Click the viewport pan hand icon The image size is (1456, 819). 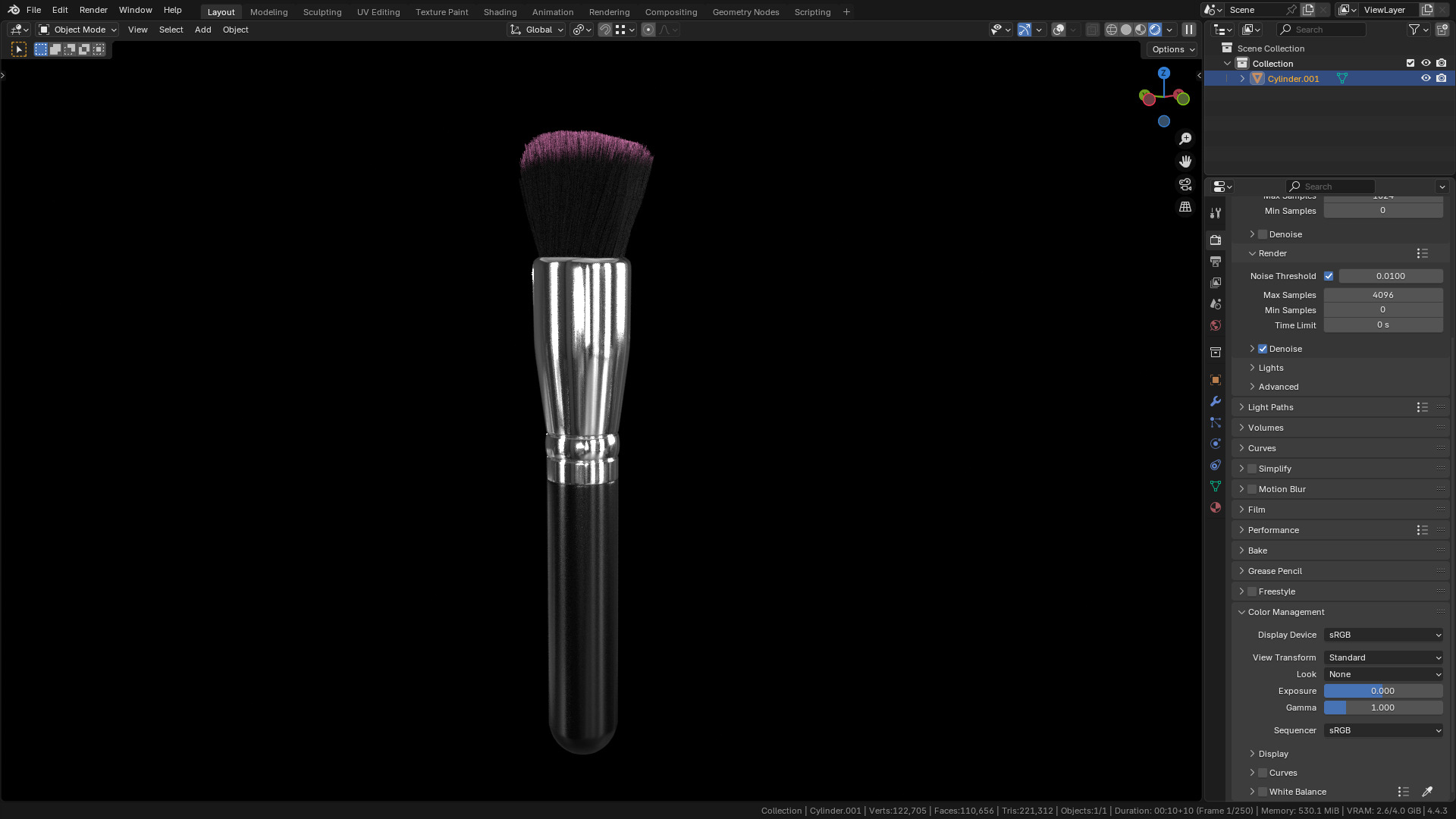[x=1185, y=162]
